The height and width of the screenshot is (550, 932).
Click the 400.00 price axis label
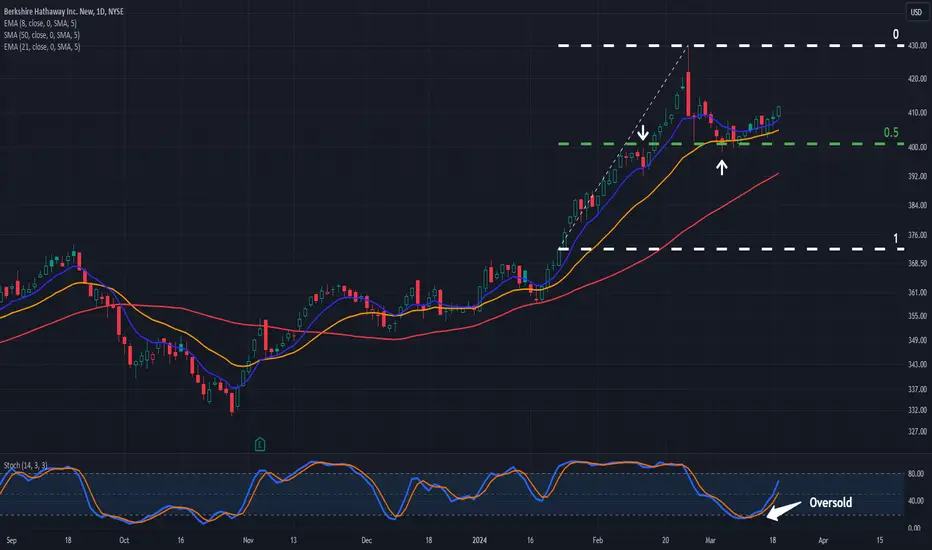click(x=917, y=147)
